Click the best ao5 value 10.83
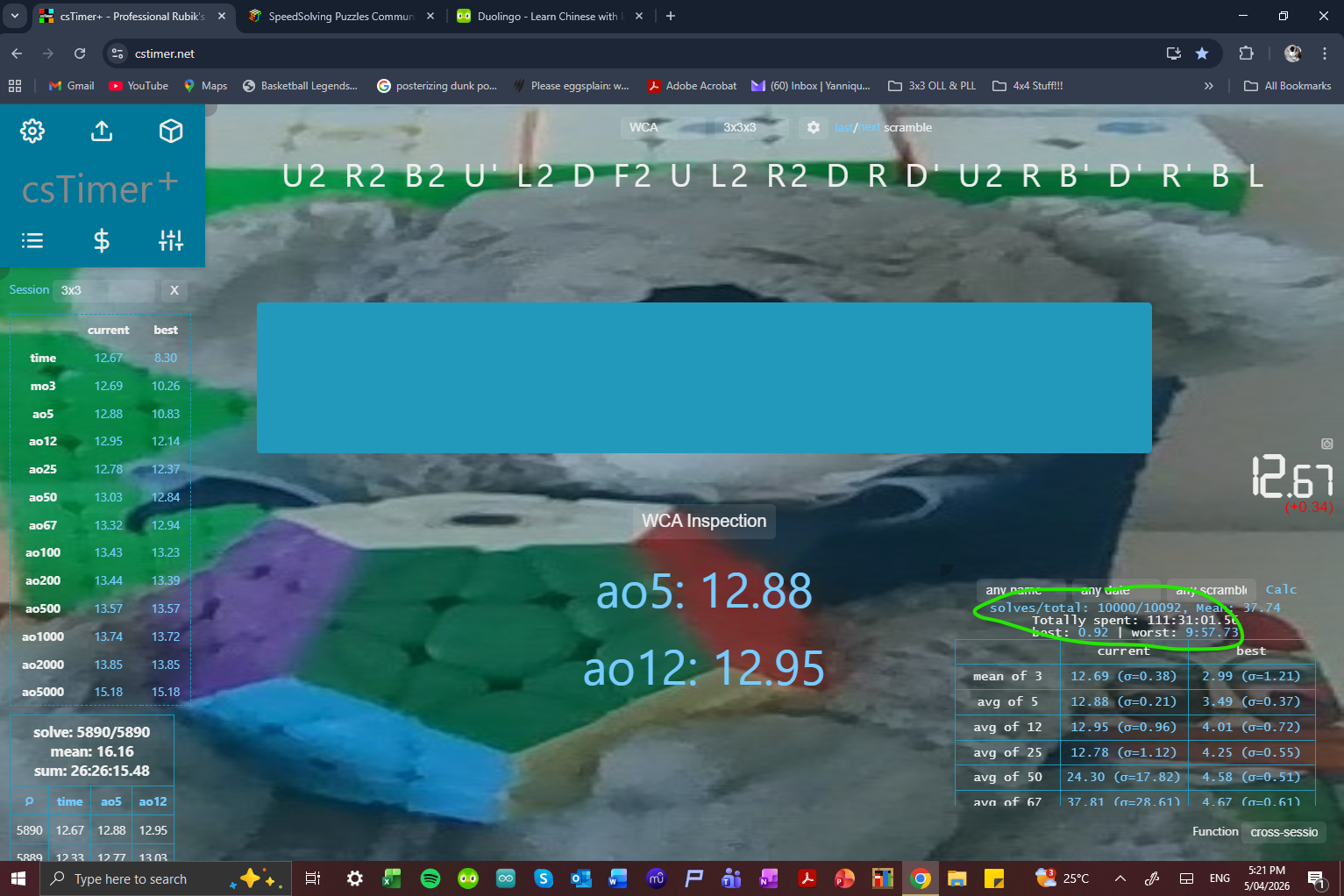The height and width of the screenshot is (896, 1344). click(x=166, y=414)
